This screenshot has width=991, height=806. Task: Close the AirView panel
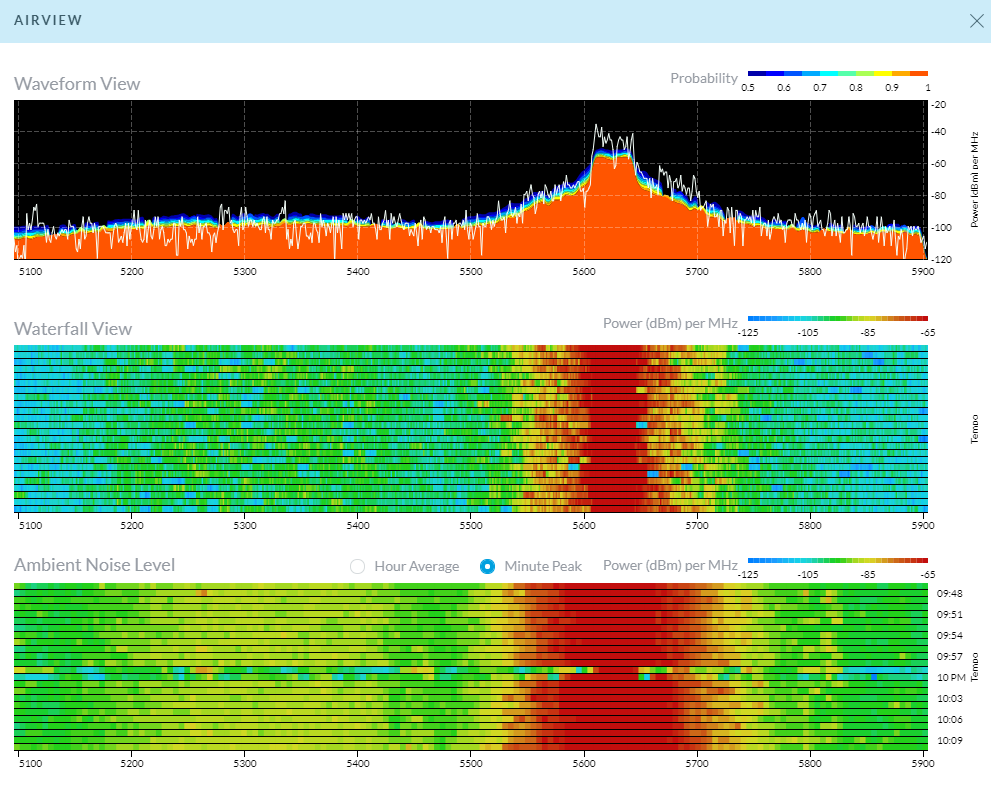[x=976, y=21]
